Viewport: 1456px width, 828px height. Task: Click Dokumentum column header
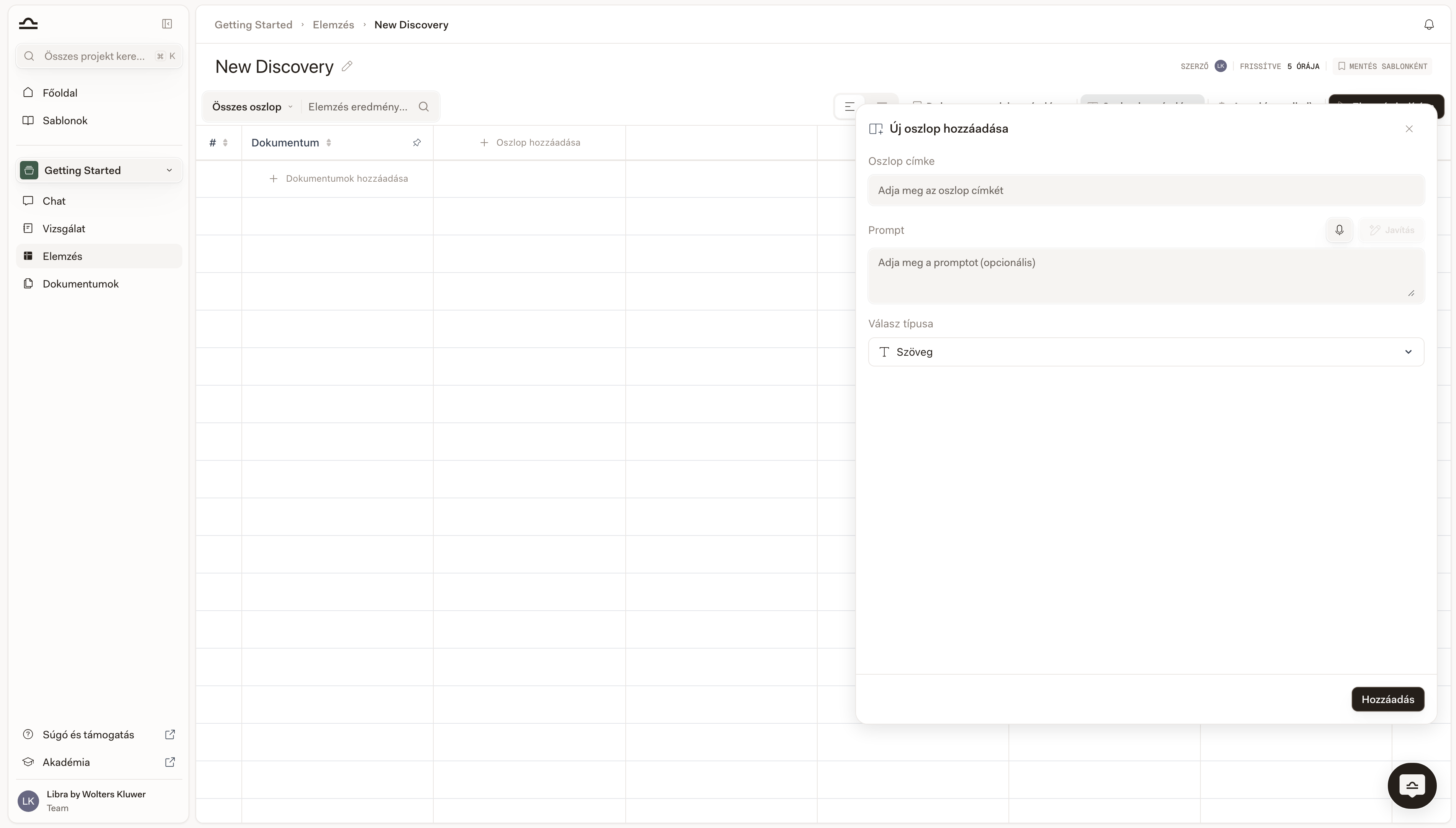(x=285, y=143)
